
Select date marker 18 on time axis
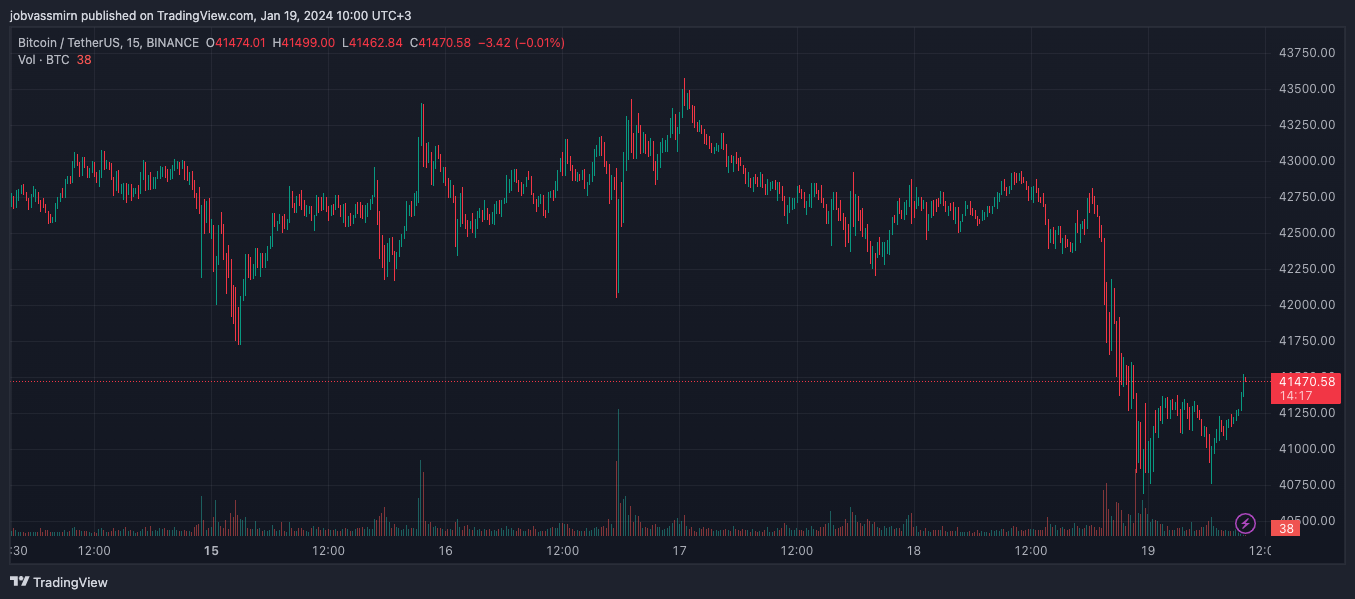pyautogui.click(x=913, y=551)
